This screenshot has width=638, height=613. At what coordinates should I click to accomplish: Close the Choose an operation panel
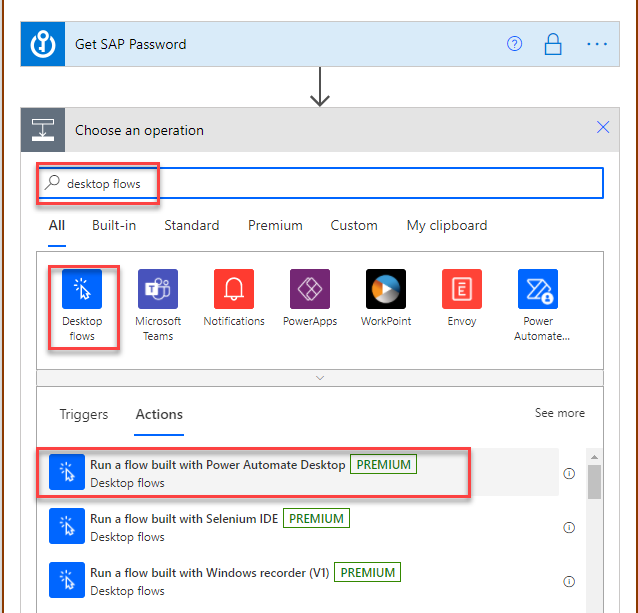[x=603, y=127]
